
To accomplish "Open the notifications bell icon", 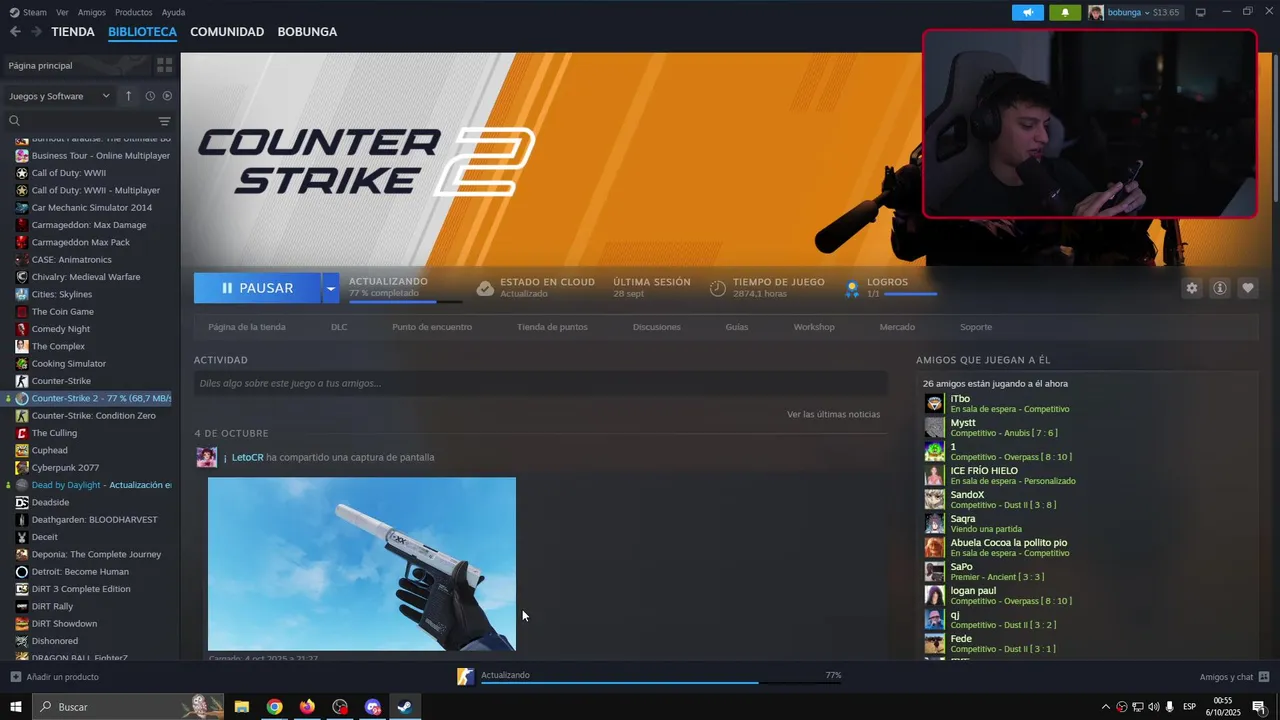I will (1064, 12).
